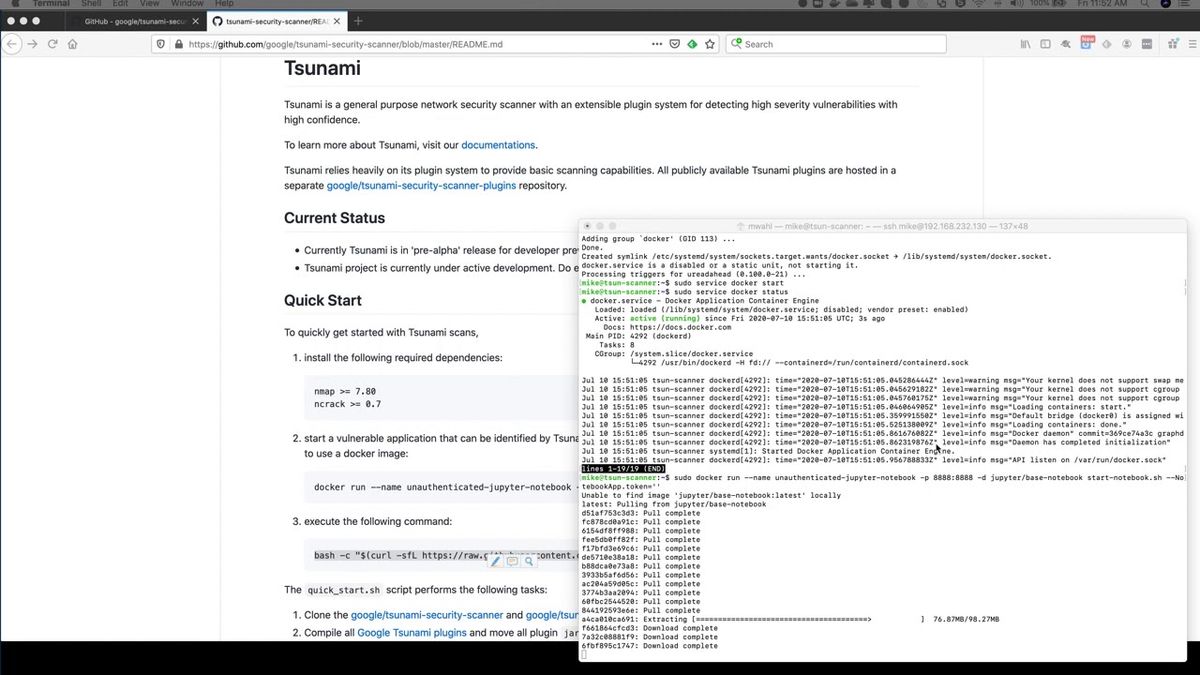Open the hamburger menu to toggle browser settings
The height and width of the screenshot is (675, 1200).
tap(1192, 44)
